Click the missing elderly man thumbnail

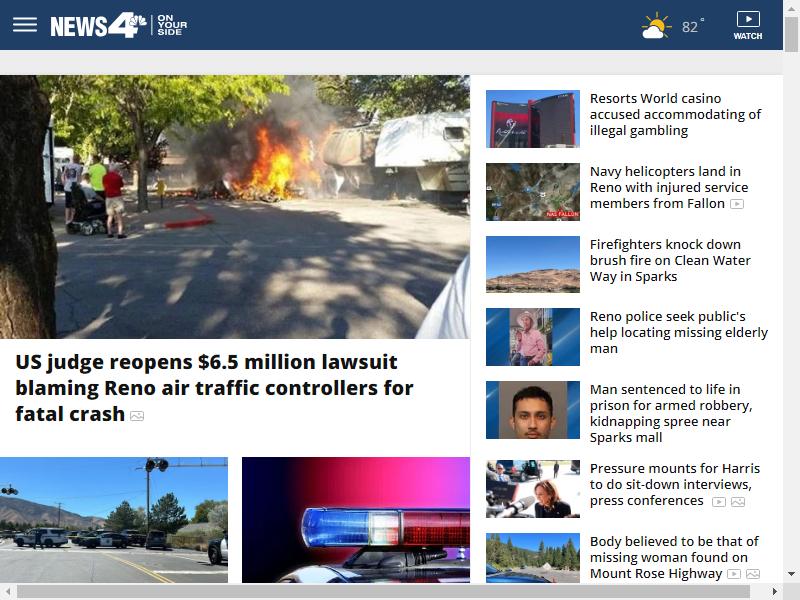[533, 337]
